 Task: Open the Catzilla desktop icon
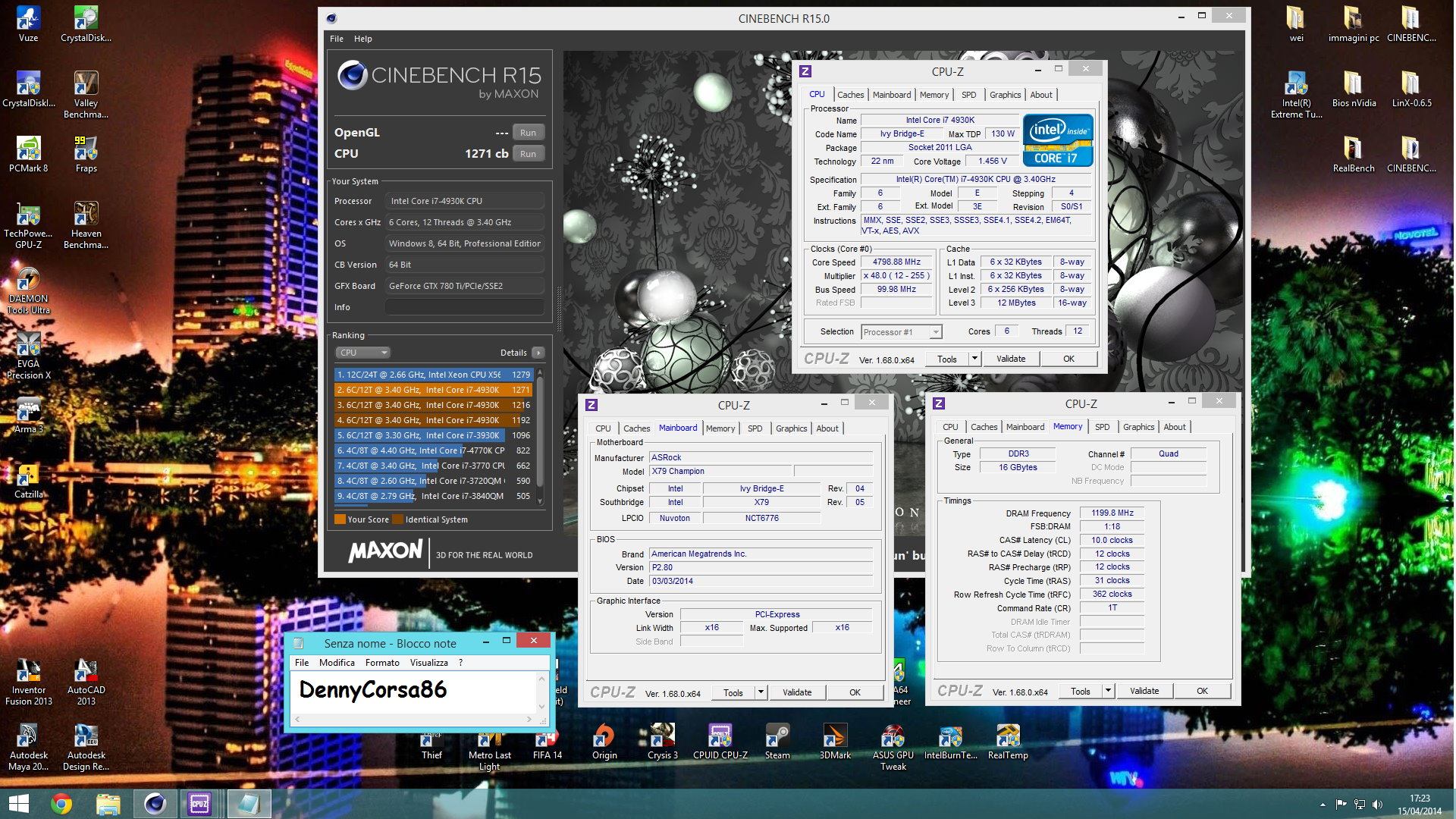(x=28, y=481)
